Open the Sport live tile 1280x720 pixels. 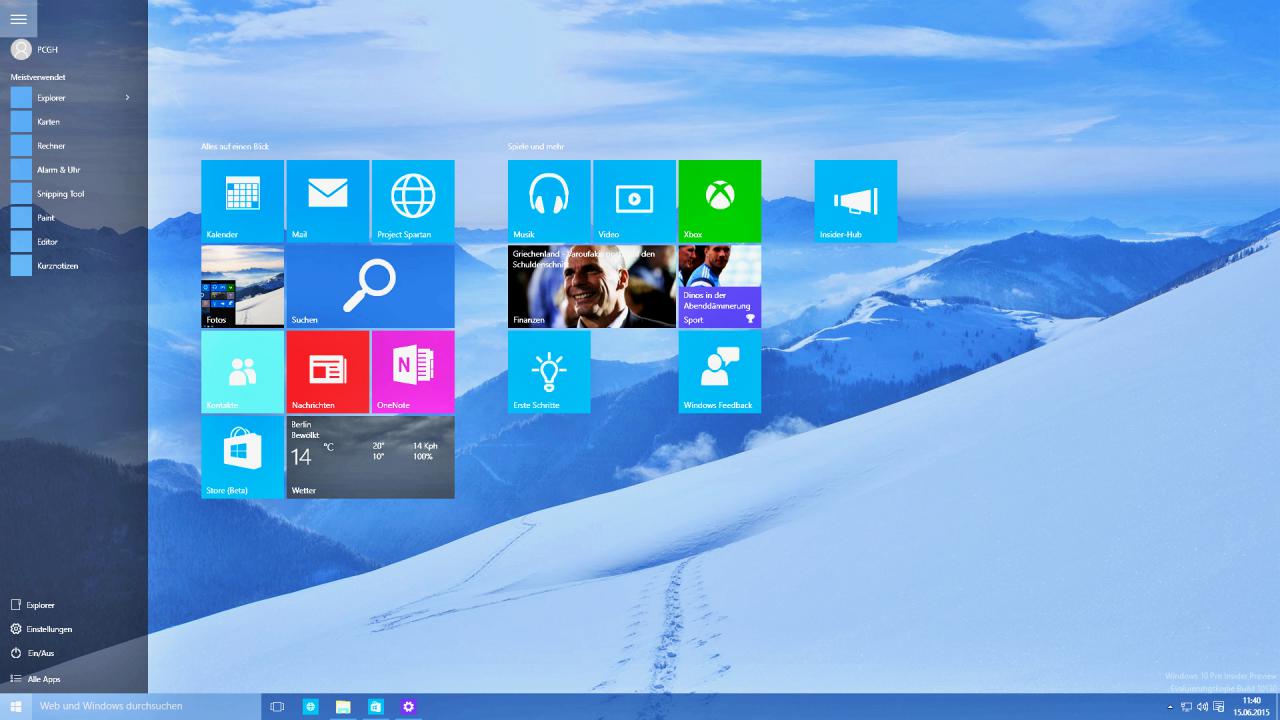(x=720, y=286)
